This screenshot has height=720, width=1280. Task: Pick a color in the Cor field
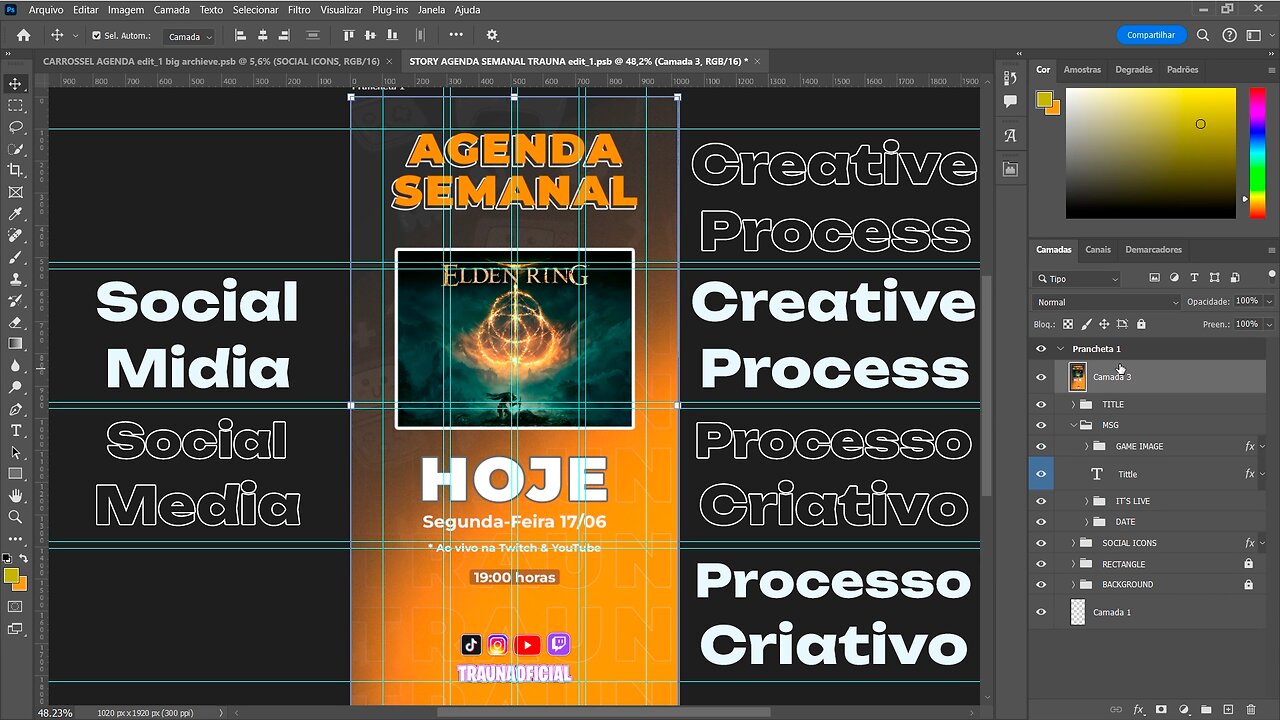pyautogui.click(x=1151, y=153)
